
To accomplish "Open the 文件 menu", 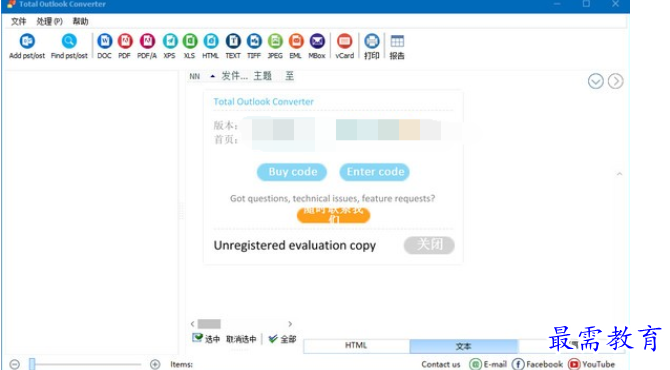I will pyautogui.click(x=18, y=21).
